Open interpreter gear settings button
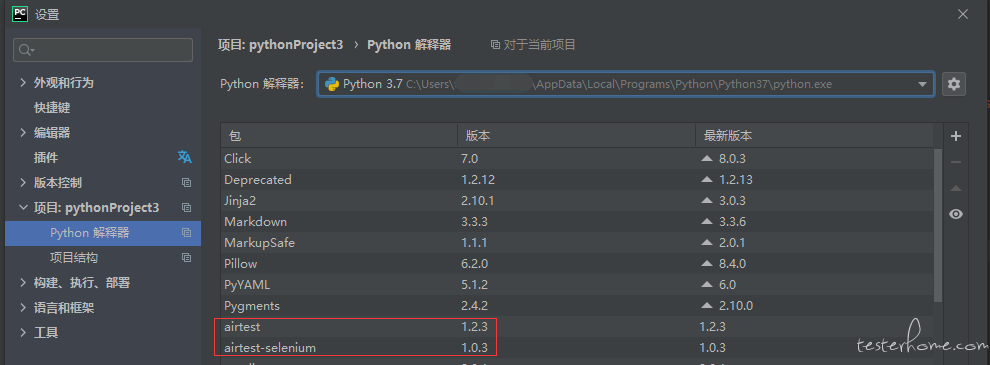Screen dimensions: 990x365 (953, 84)
